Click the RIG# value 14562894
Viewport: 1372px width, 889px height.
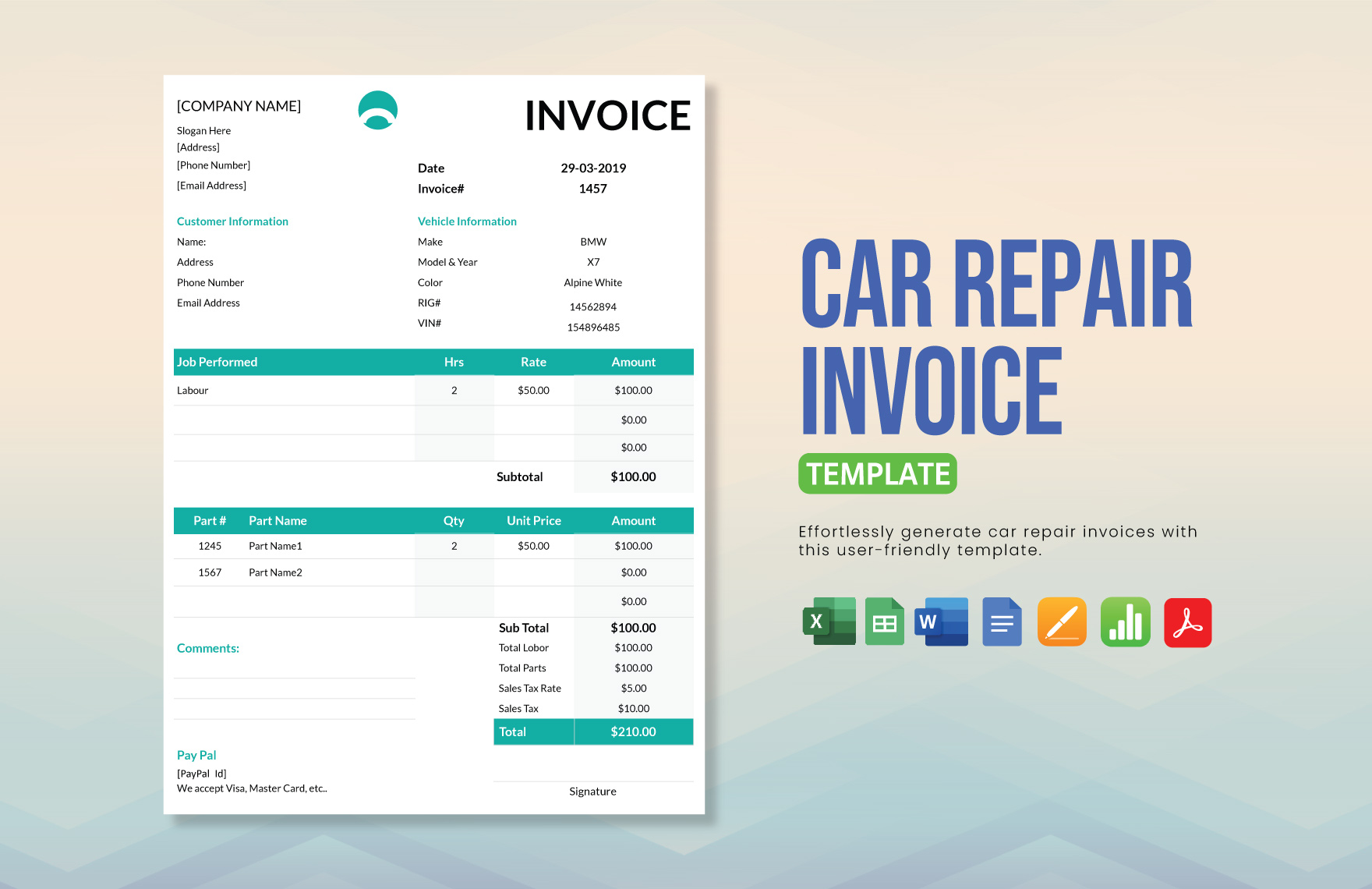click(x=593, y=307)
